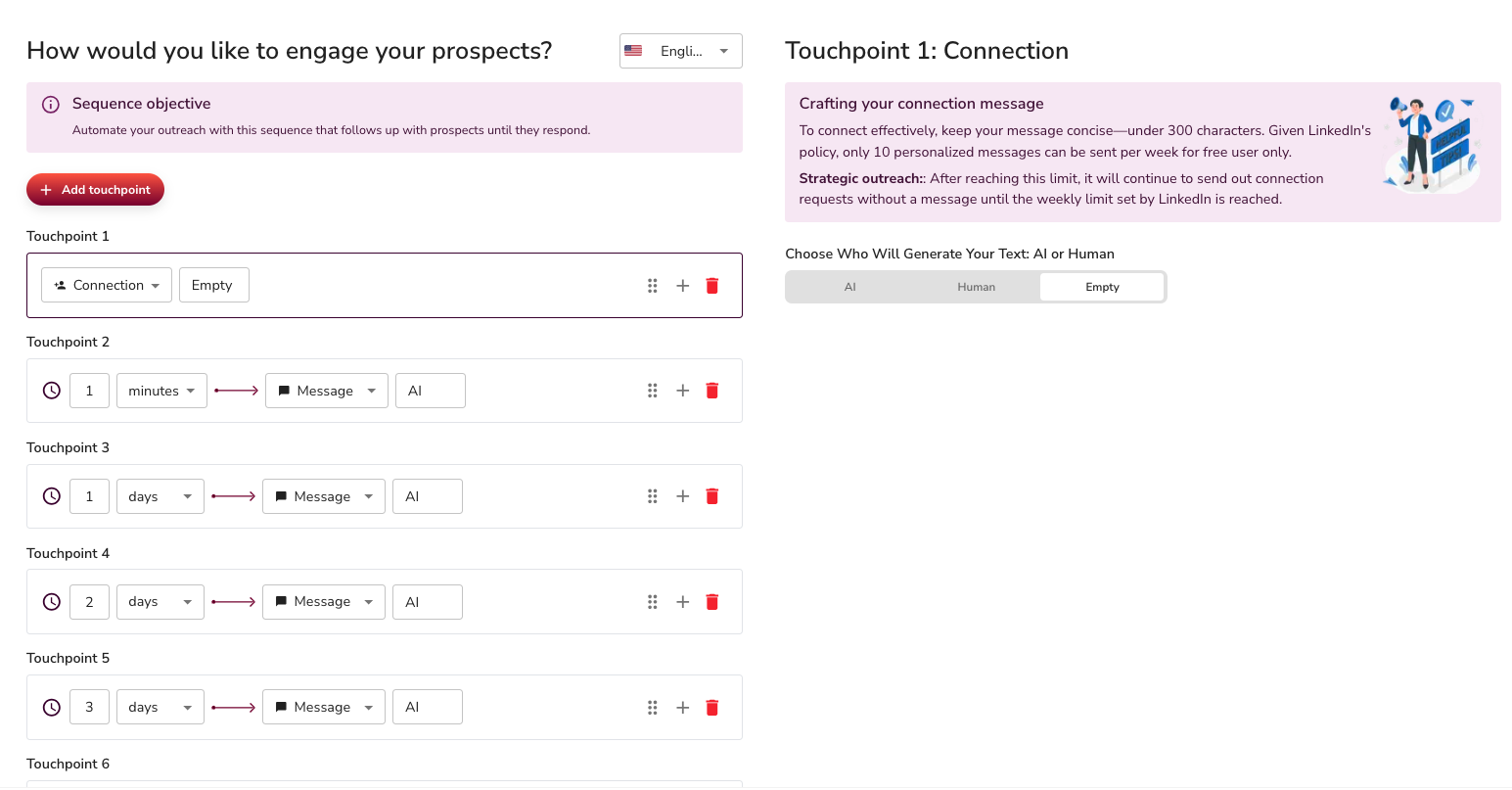
Task: Click the AI field in Touchpoint 5
Action: [x=427, y=708]
